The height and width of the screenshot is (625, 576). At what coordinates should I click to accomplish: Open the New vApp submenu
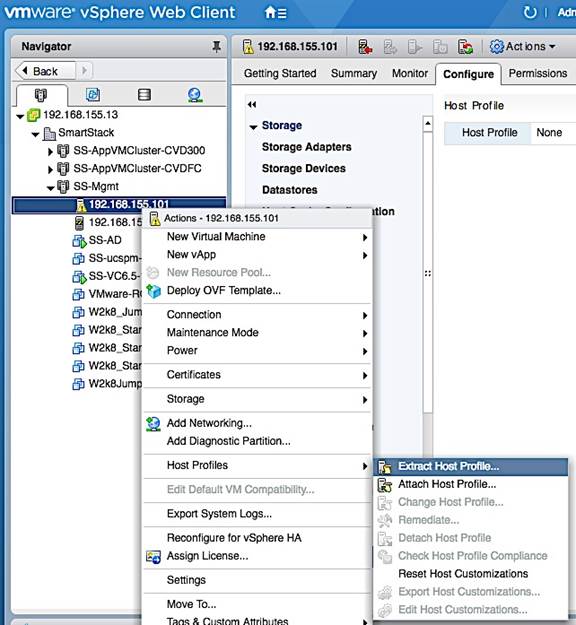coord(257,255)
